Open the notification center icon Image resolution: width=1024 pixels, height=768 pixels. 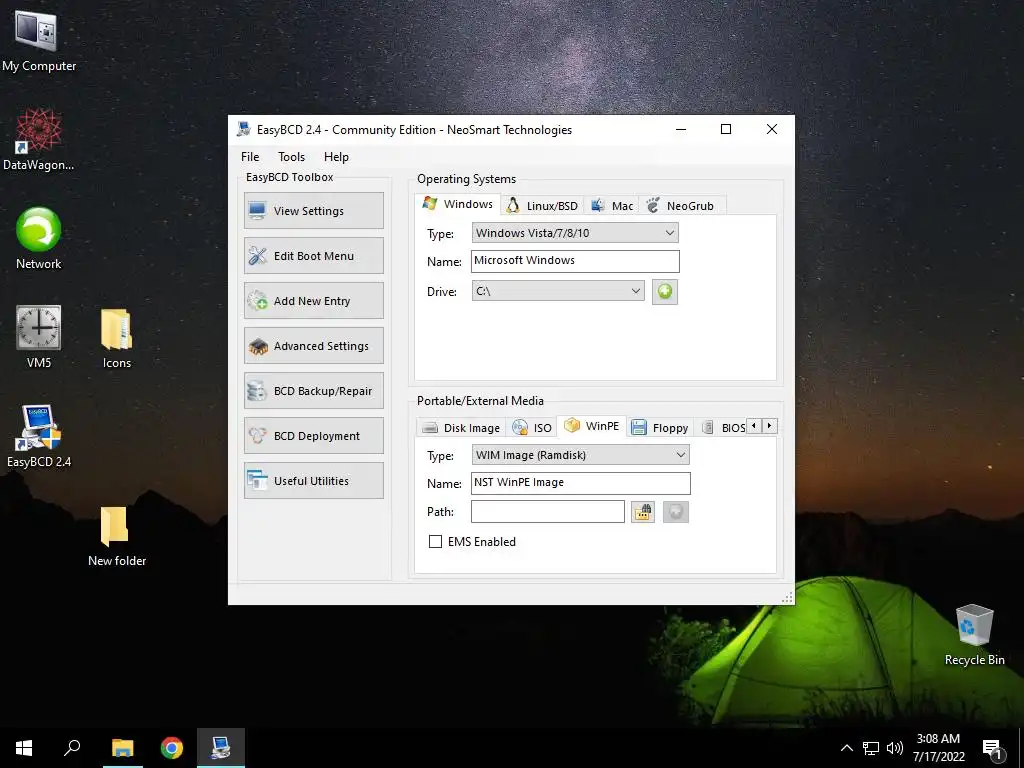992,748
